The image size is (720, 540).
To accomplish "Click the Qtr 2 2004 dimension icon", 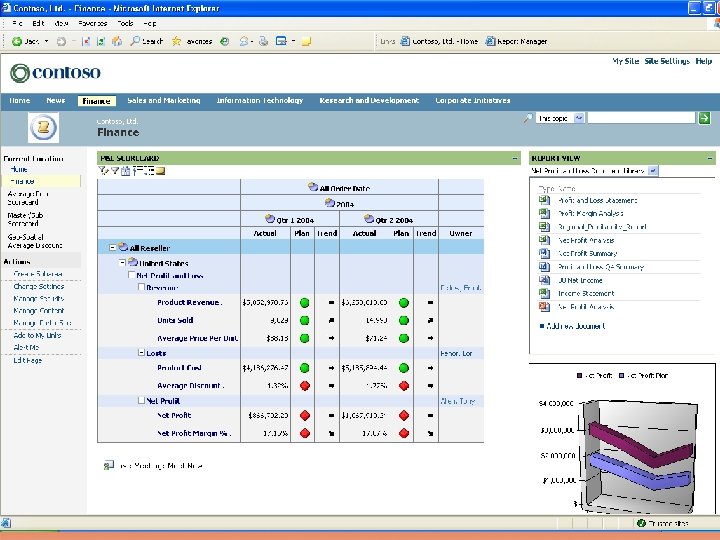I will pos(369,219).
